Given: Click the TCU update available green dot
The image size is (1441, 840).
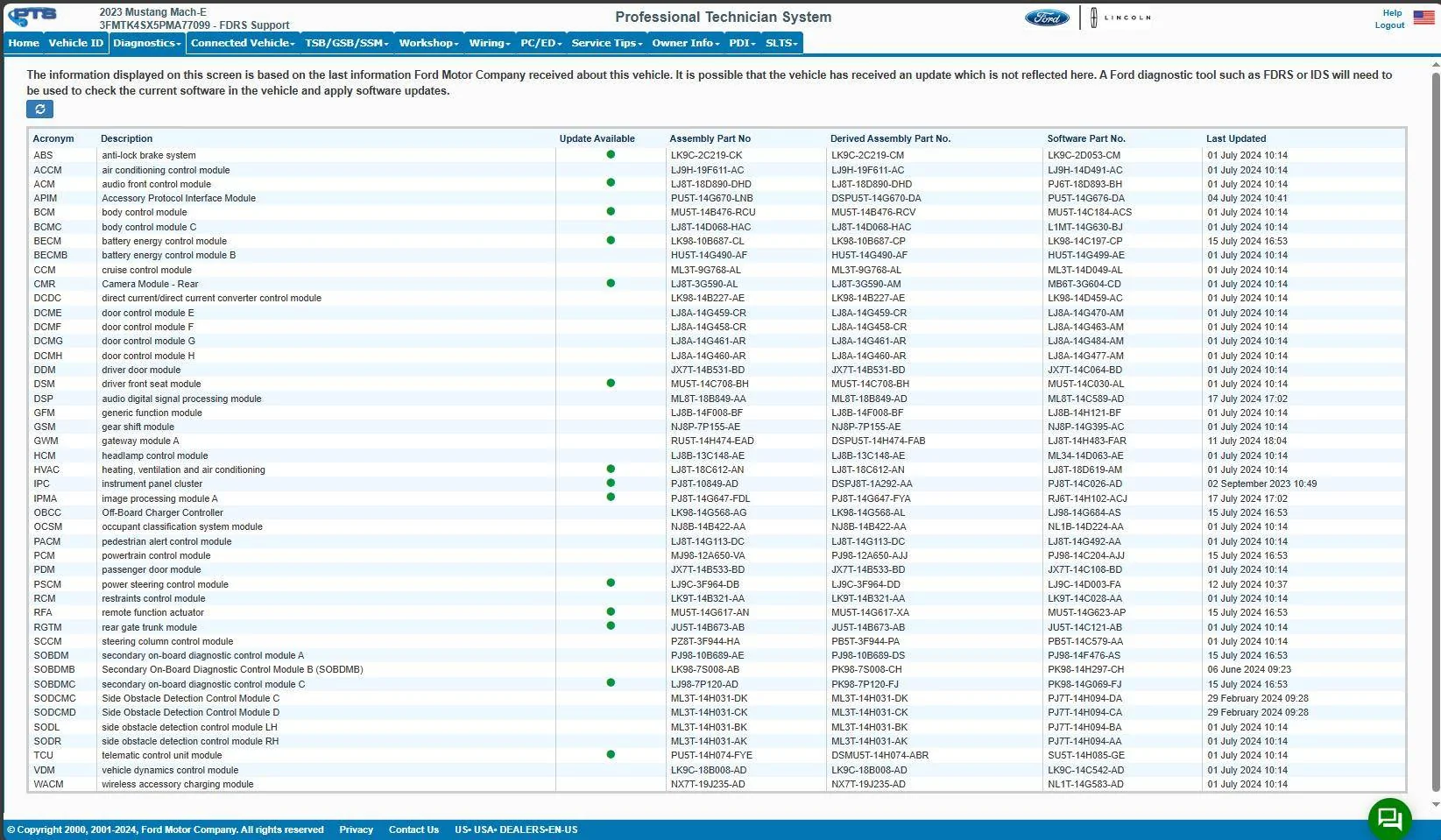Looking at the screenshot, I should pyautogui.click(x=611, y=754).
